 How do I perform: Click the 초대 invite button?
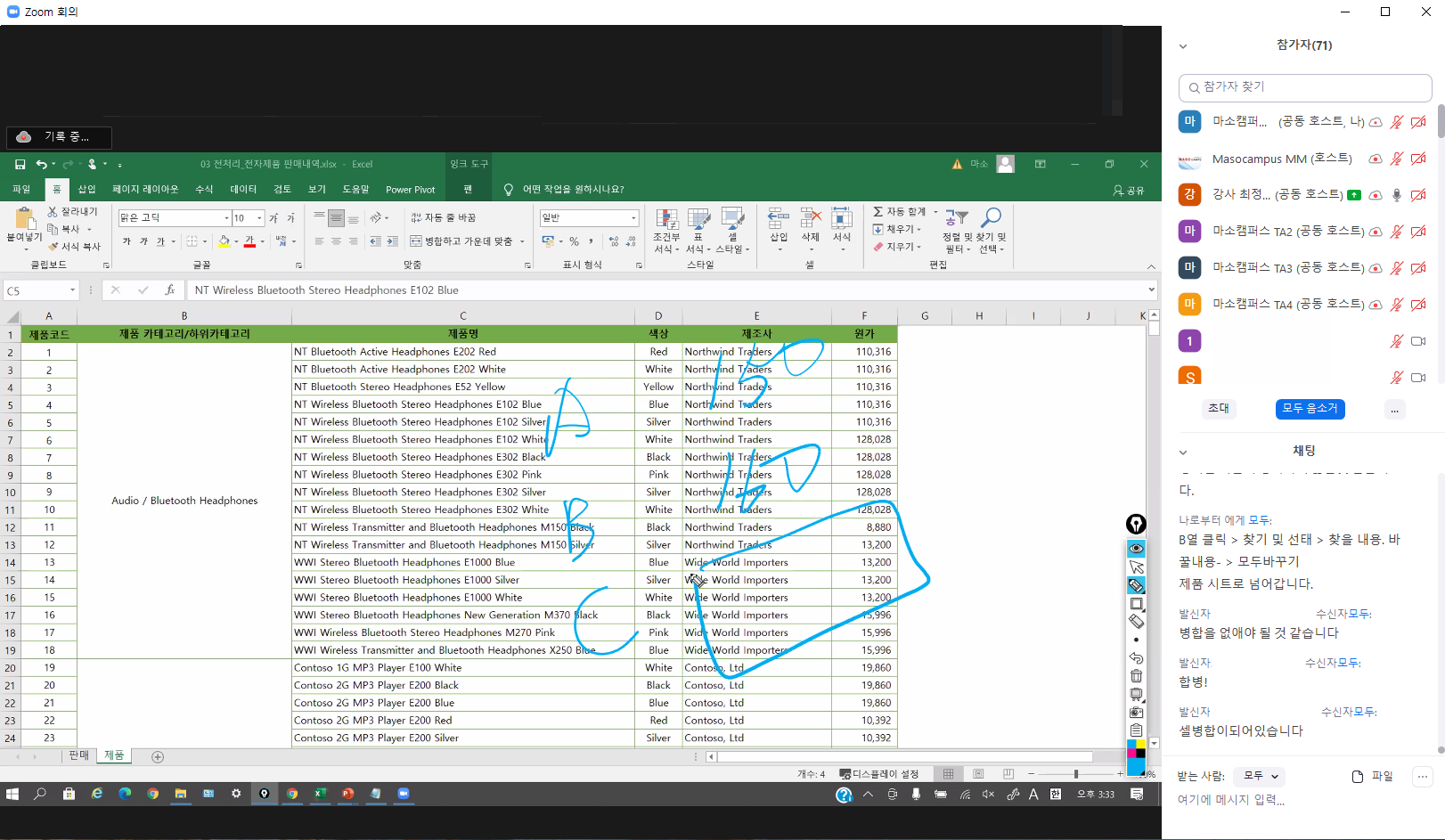pos(1218,408)
